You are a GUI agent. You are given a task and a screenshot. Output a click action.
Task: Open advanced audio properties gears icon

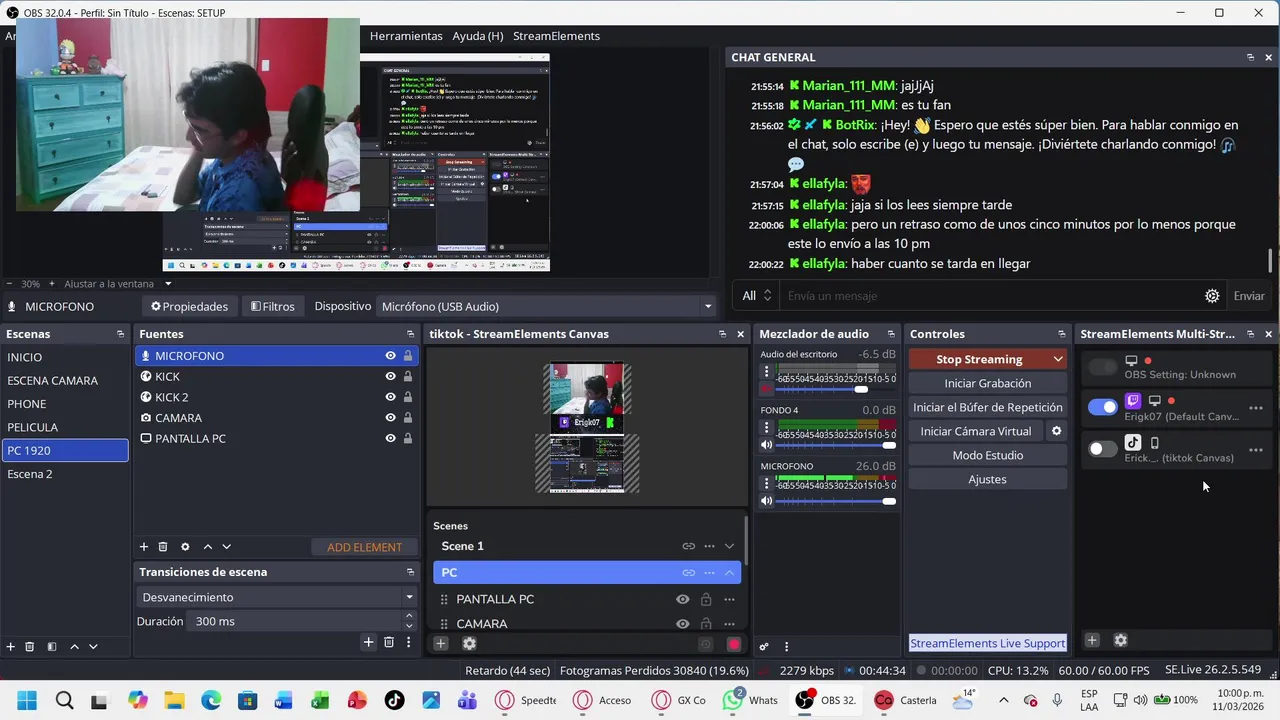point(764,647)
